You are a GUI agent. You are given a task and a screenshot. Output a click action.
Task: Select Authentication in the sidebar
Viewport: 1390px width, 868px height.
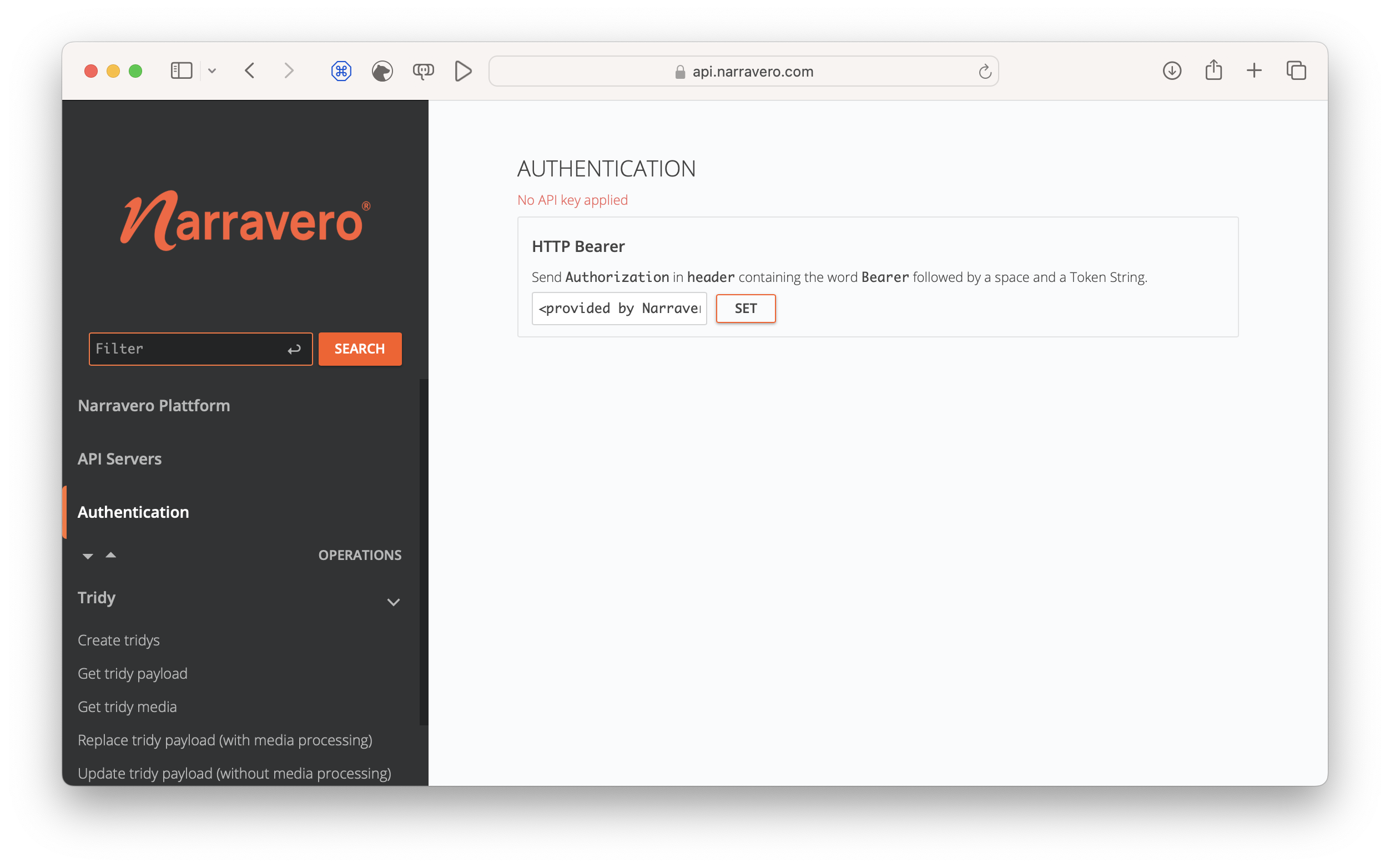click(133, 512)
